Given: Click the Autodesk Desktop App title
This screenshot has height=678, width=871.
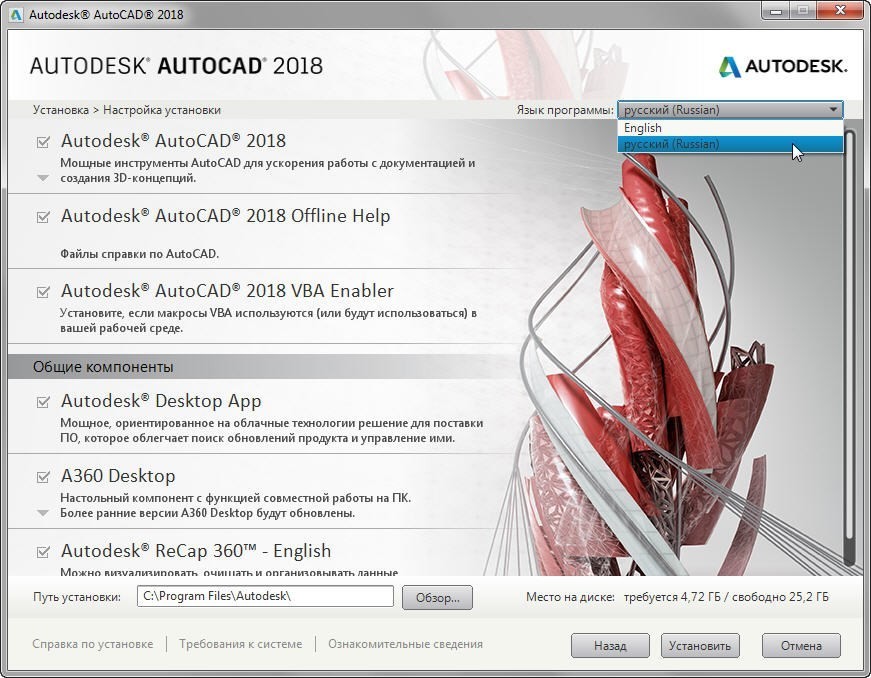Looking at the screenshot, I should [x=161, y=401].
